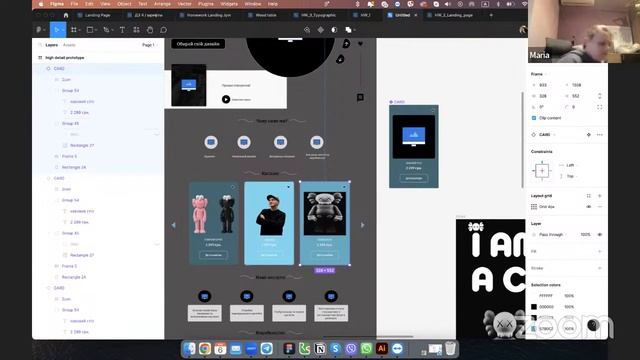640x360 pixels.
Task: Open component options three-dots menu
Action: 600,135
